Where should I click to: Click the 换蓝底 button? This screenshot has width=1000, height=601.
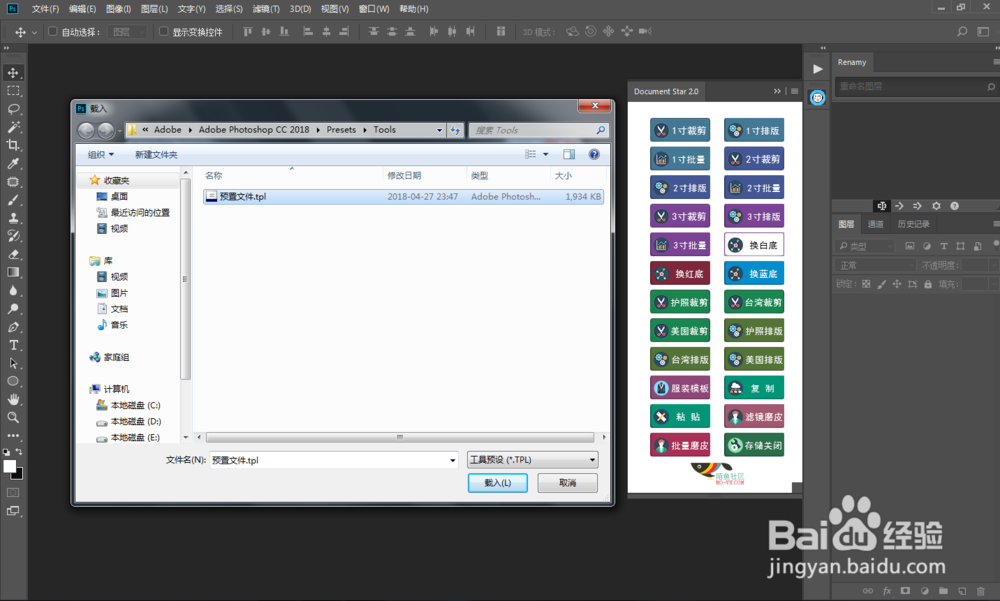coord(754,274)
